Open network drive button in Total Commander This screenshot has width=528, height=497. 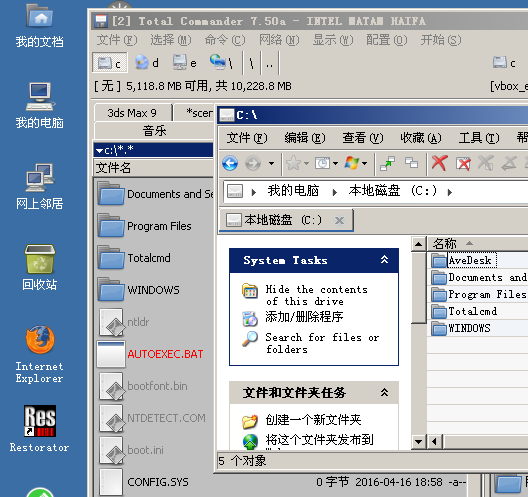221,62
